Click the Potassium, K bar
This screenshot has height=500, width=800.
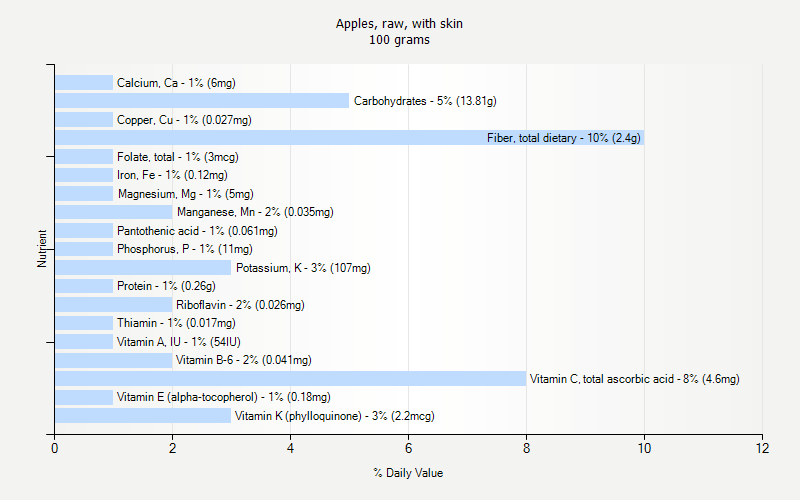pyautogui.click(x=142, y=268)
